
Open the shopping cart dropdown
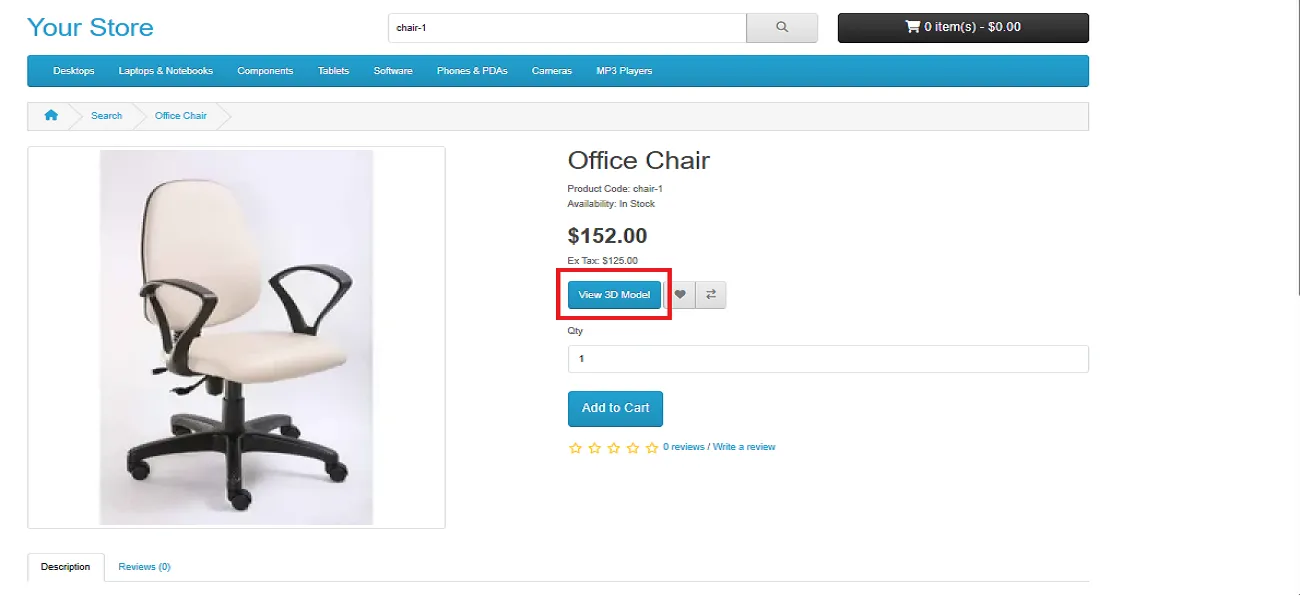pyautogui.click(x=962, y=28)
